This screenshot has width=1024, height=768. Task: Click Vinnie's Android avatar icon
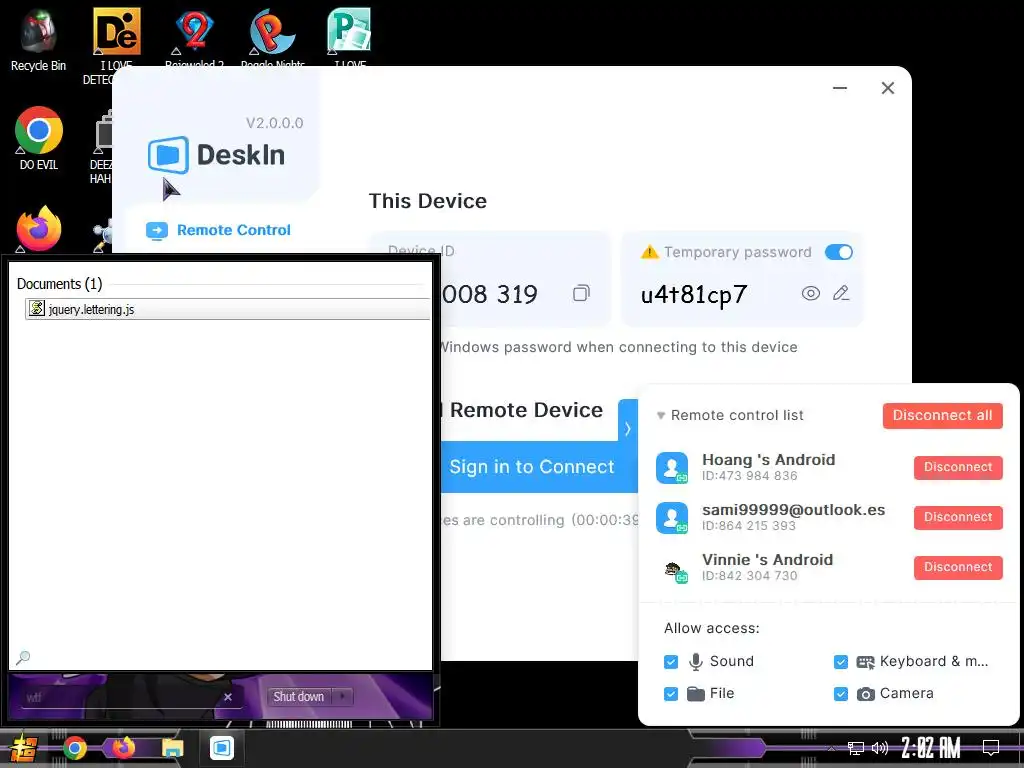(x=675, y=569)
